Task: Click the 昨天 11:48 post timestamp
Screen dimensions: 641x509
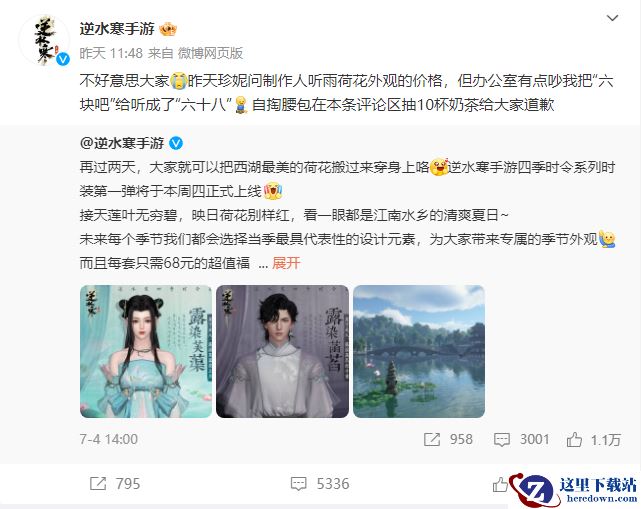Action: pos(111,53)
